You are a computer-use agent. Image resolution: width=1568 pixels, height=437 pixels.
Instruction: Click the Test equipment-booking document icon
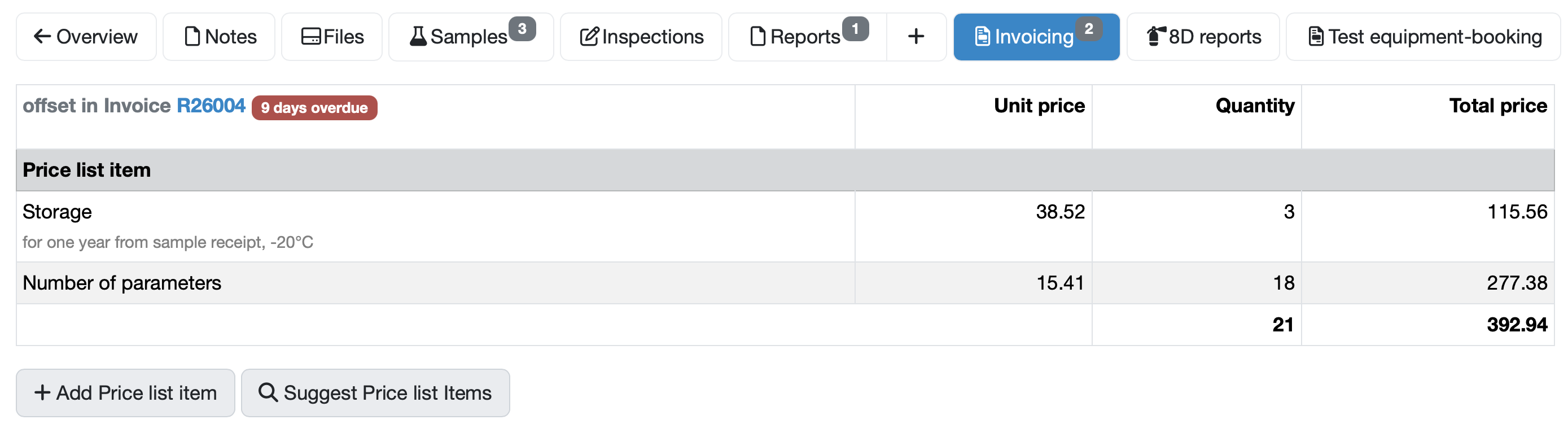point(1316,37)
